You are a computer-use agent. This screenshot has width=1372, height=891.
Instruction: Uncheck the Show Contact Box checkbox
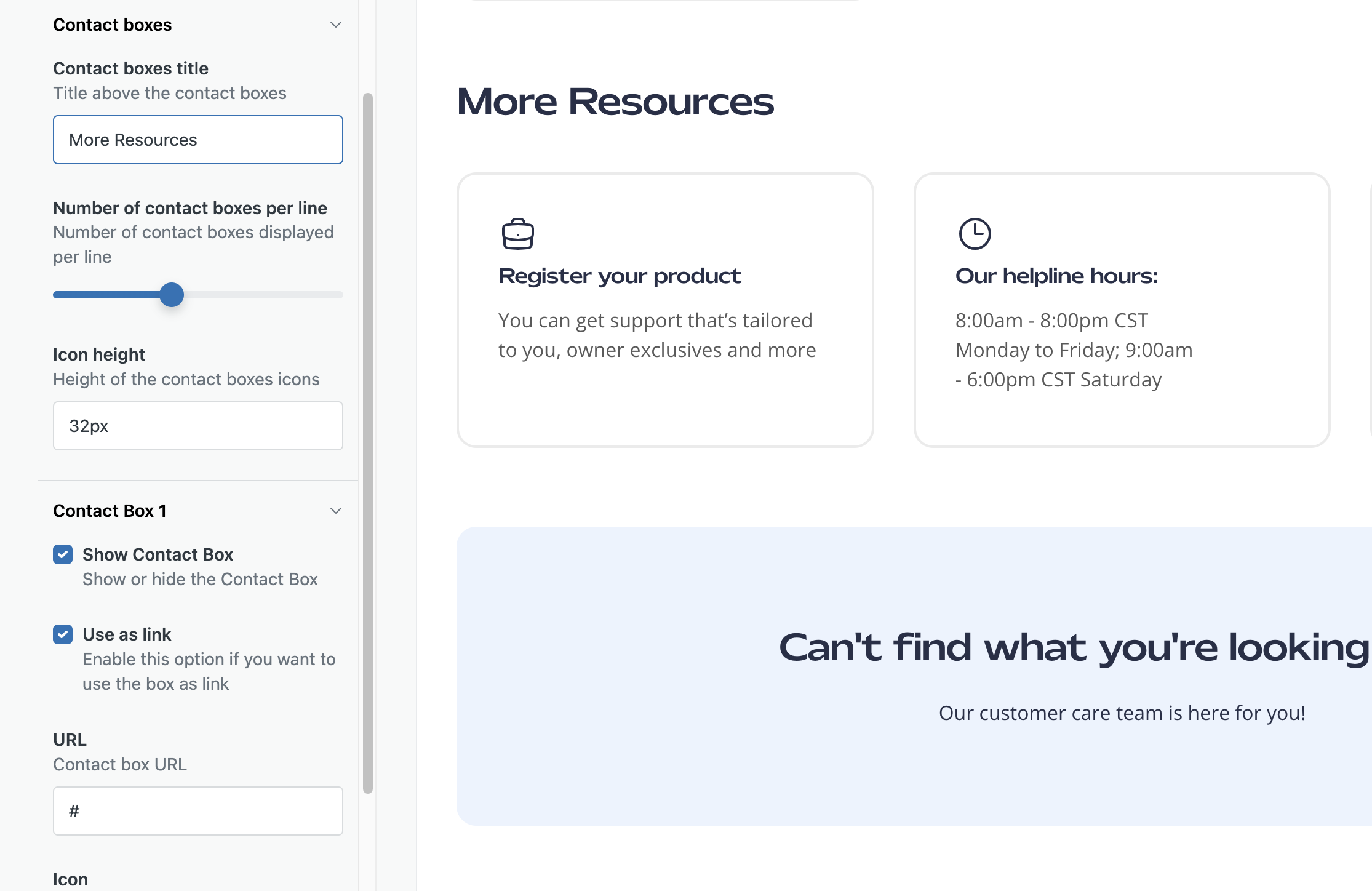click(x=63, y=554)
